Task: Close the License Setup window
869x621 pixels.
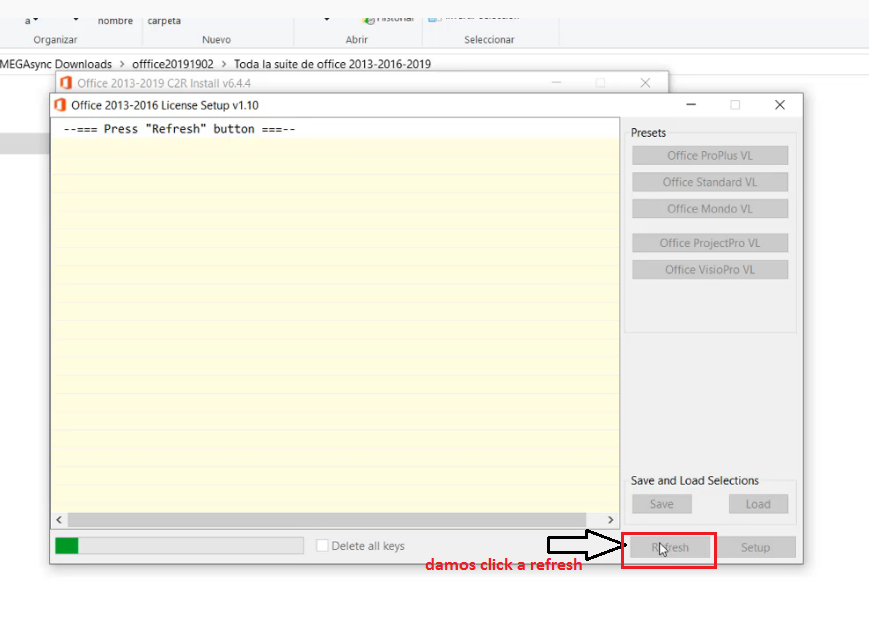Action: [x=780, y=105]
